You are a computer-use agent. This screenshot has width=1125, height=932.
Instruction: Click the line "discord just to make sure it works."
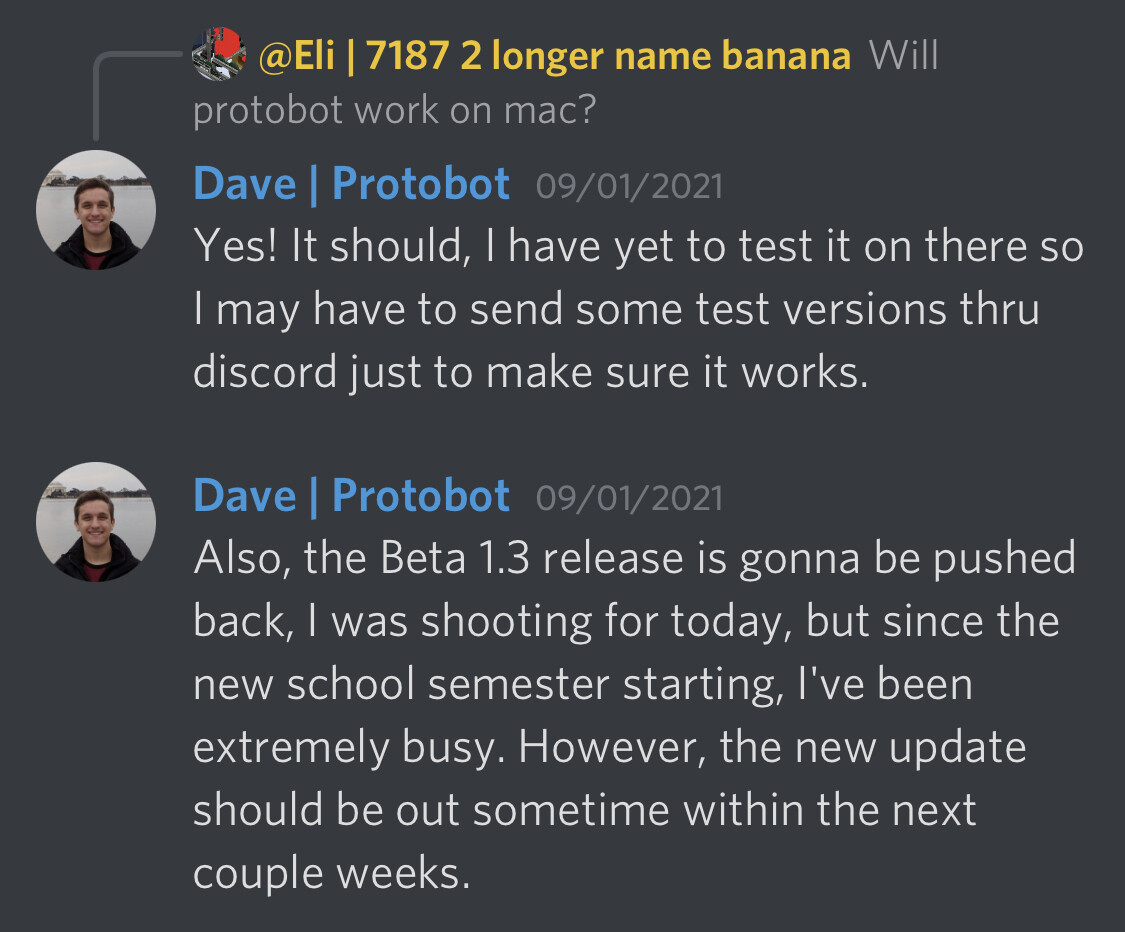530,373
